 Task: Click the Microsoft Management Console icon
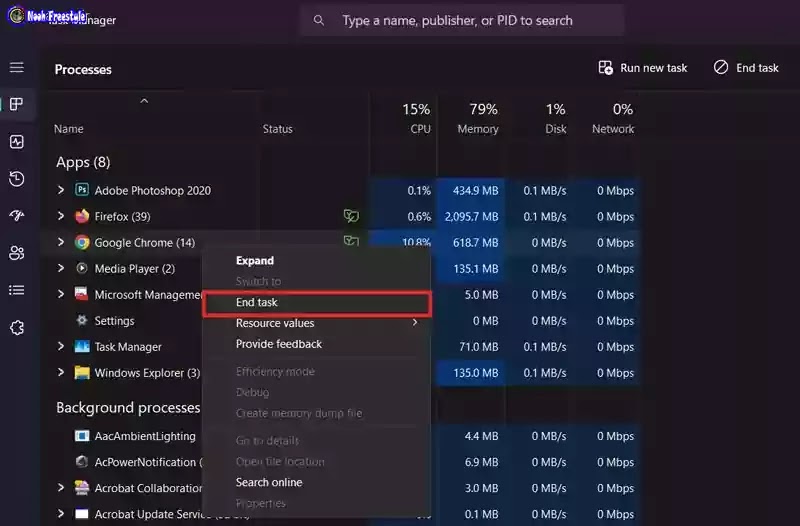pyautogui.click(x=82, y=294)
